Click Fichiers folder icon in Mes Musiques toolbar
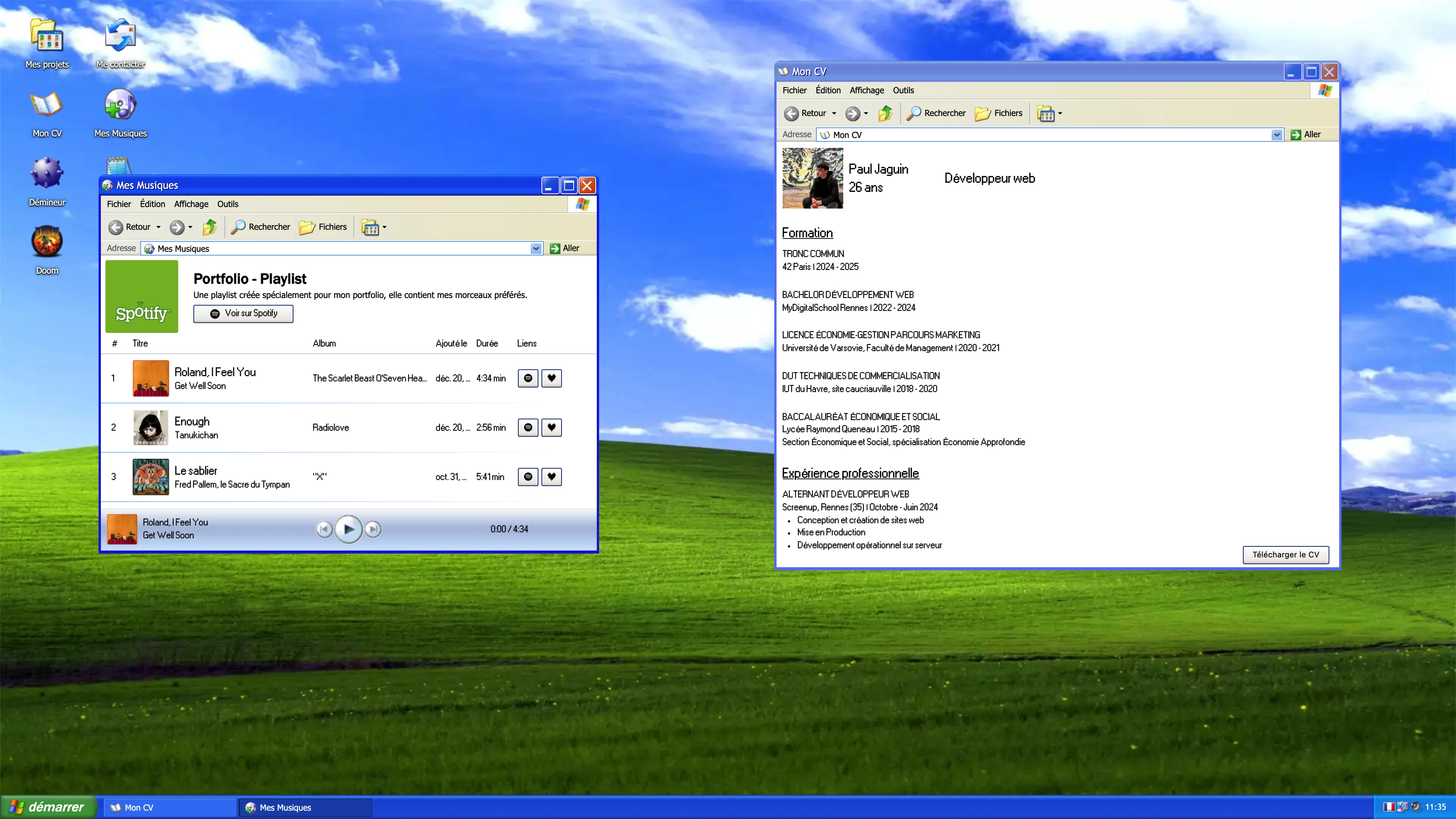The height and width of the screenshot is (819, 1456). [307, 227]
